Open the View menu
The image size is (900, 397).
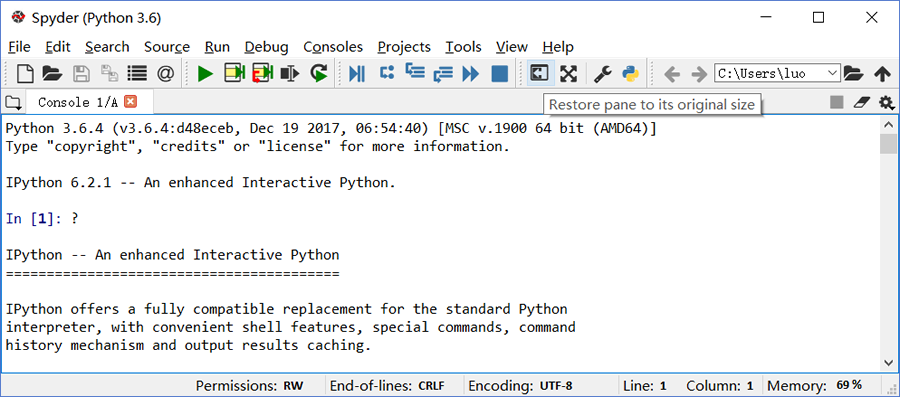512,47
